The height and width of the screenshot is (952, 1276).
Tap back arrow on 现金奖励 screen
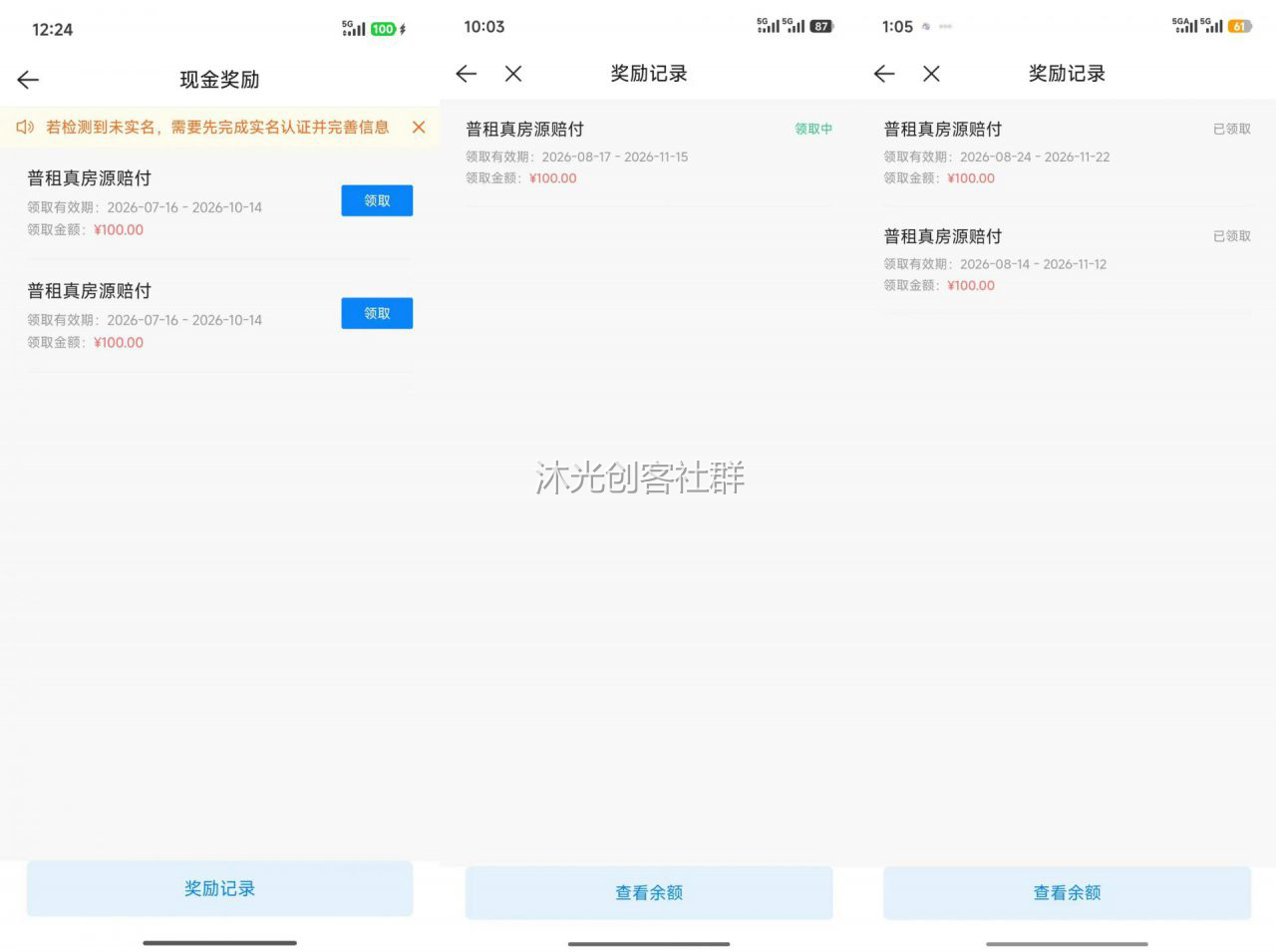[28, 80]
